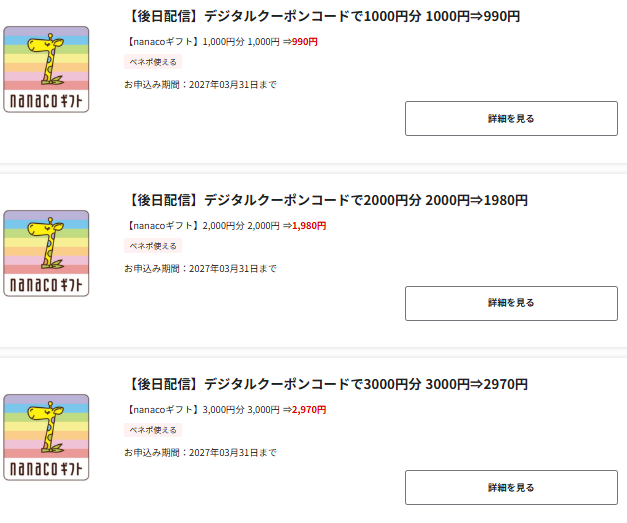This screenshot has width=627, height=523.
Task: Open the 2000円⇒1980円 digital coupon title
Action: (326, 200)
